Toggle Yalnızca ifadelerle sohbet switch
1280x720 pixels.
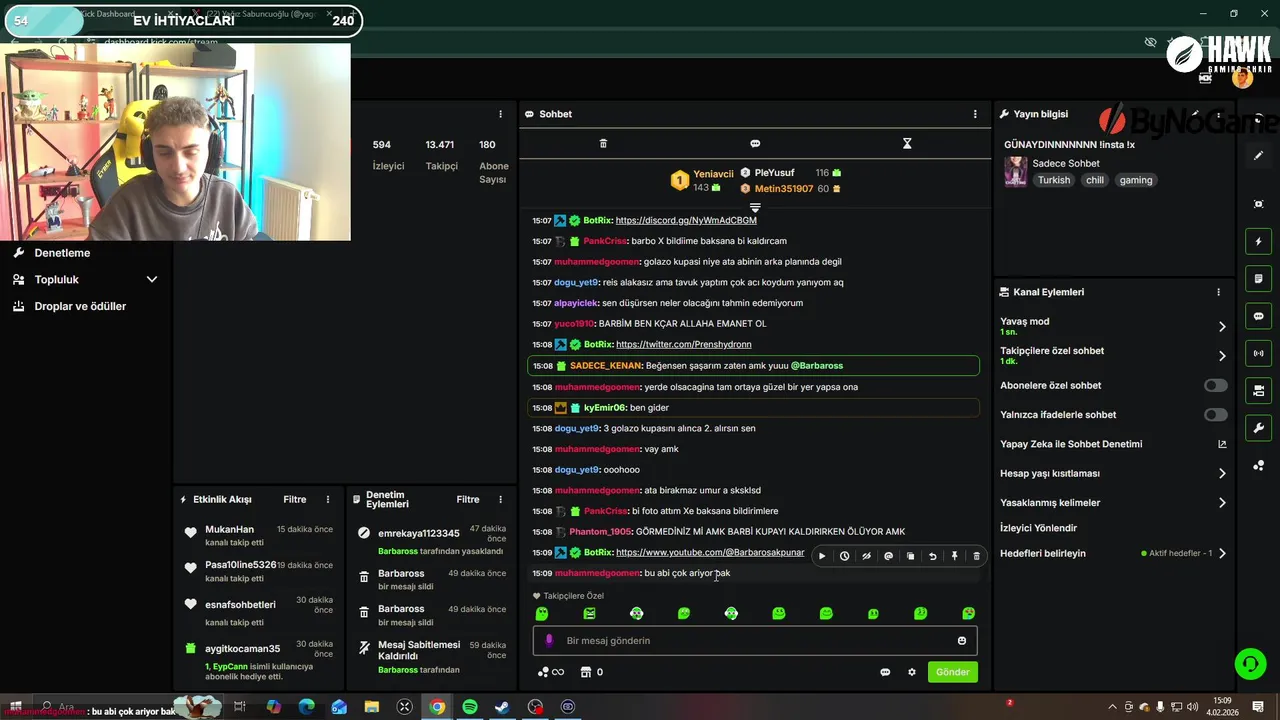1215,415
